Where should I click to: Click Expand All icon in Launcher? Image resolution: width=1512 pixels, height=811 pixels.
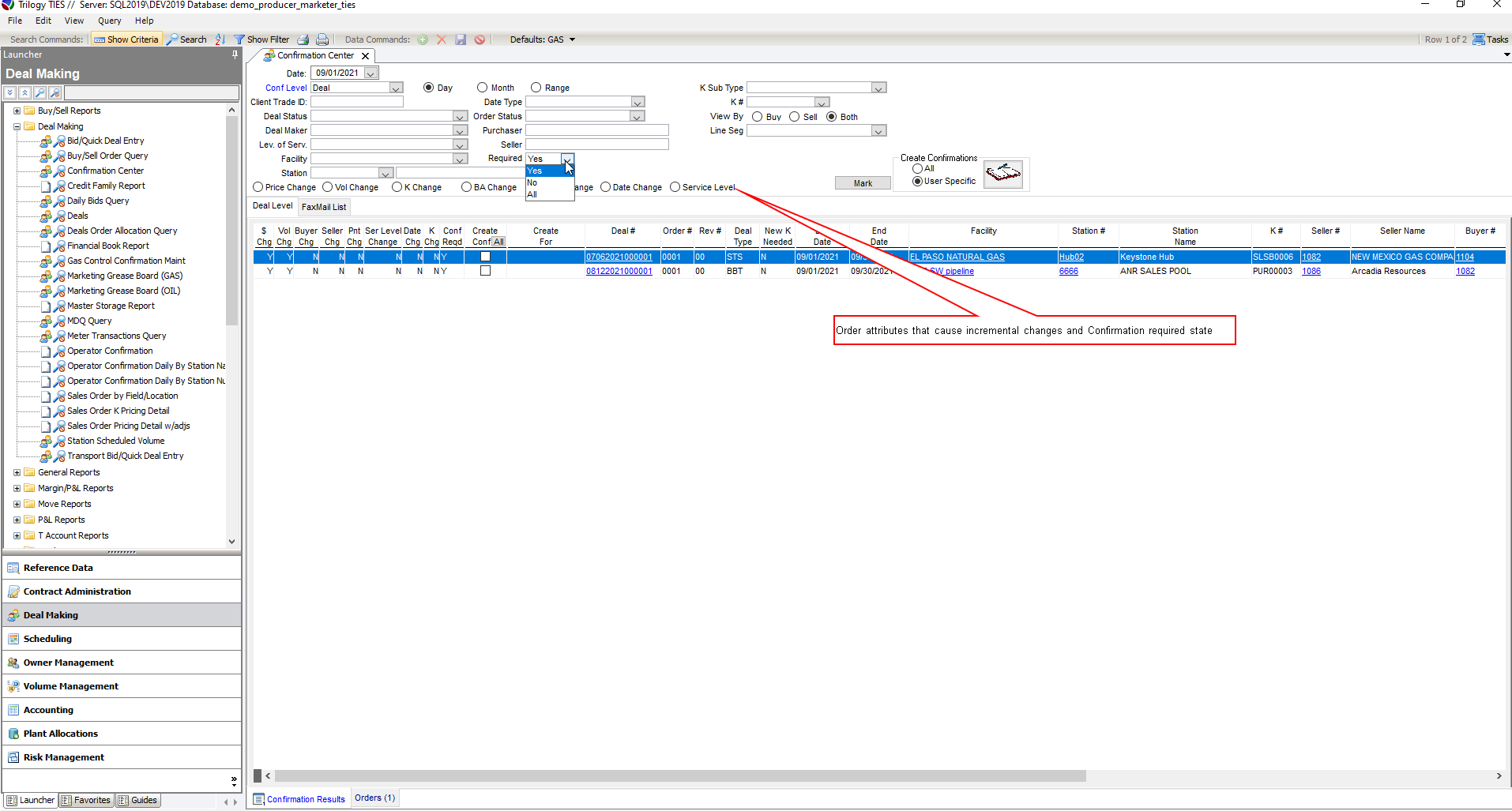[x=10, y=93]
